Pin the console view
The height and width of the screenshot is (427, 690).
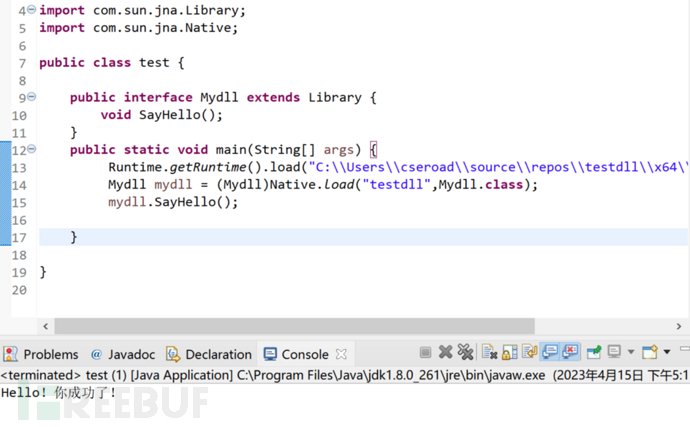(x=594, y=352)
